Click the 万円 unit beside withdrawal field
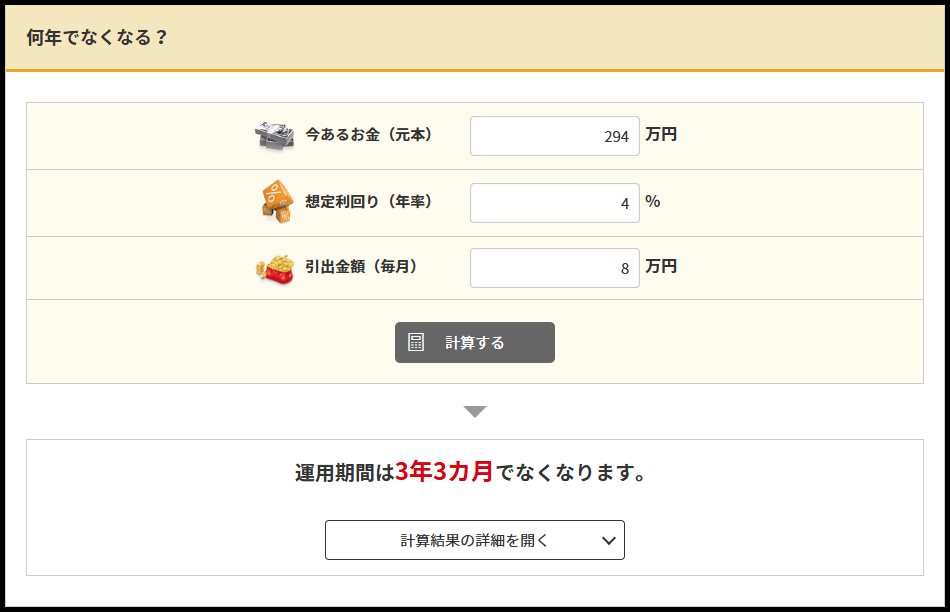The height and width of the screenshot is (612, 950). (x=661, y=266)
